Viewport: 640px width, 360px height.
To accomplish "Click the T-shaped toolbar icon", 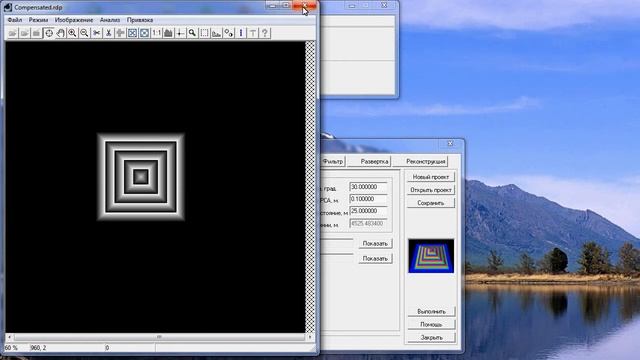I will click(253, 33).
